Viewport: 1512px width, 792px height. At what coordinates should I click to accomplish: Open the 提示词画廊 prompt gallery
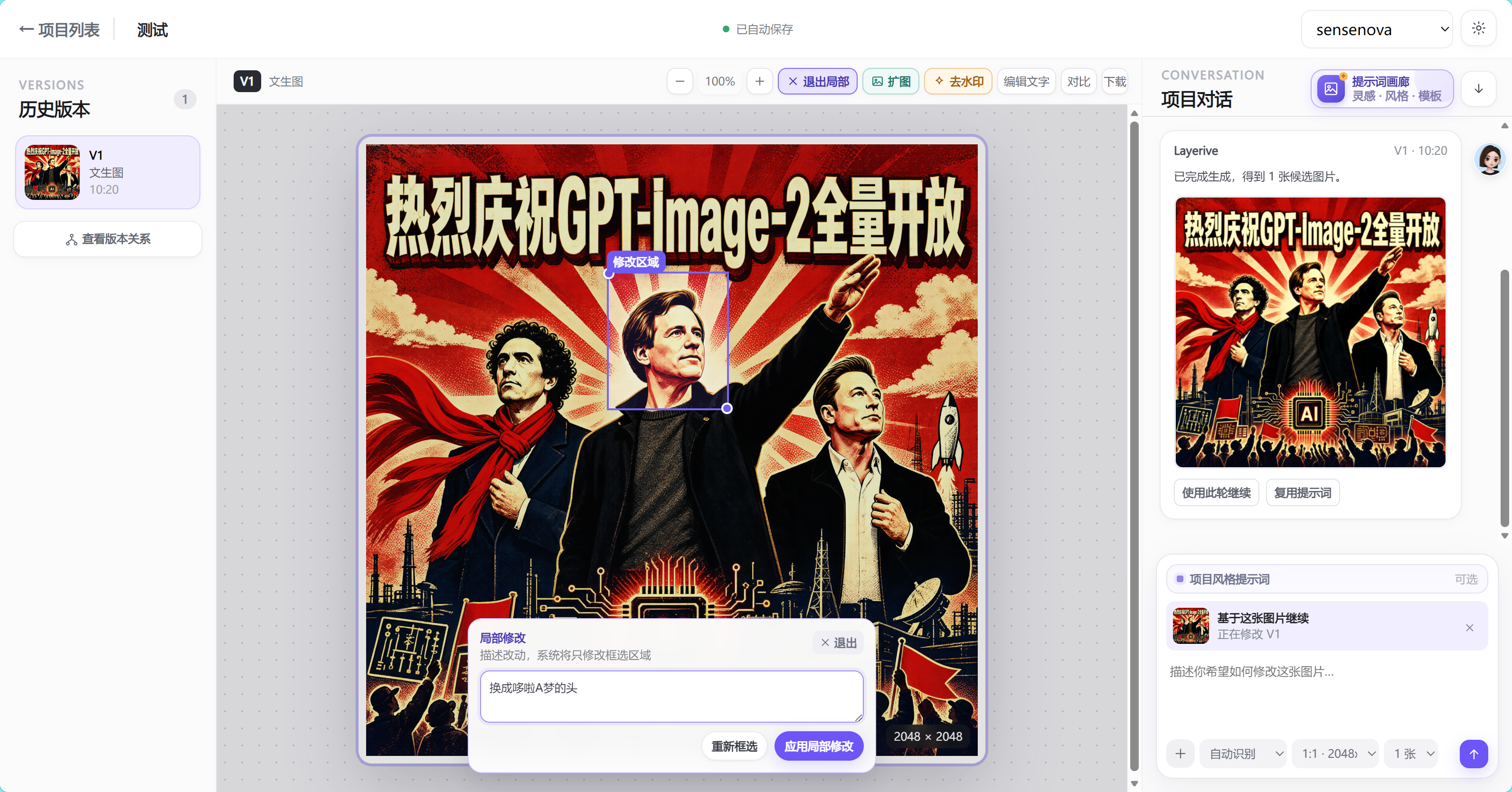1382,89
